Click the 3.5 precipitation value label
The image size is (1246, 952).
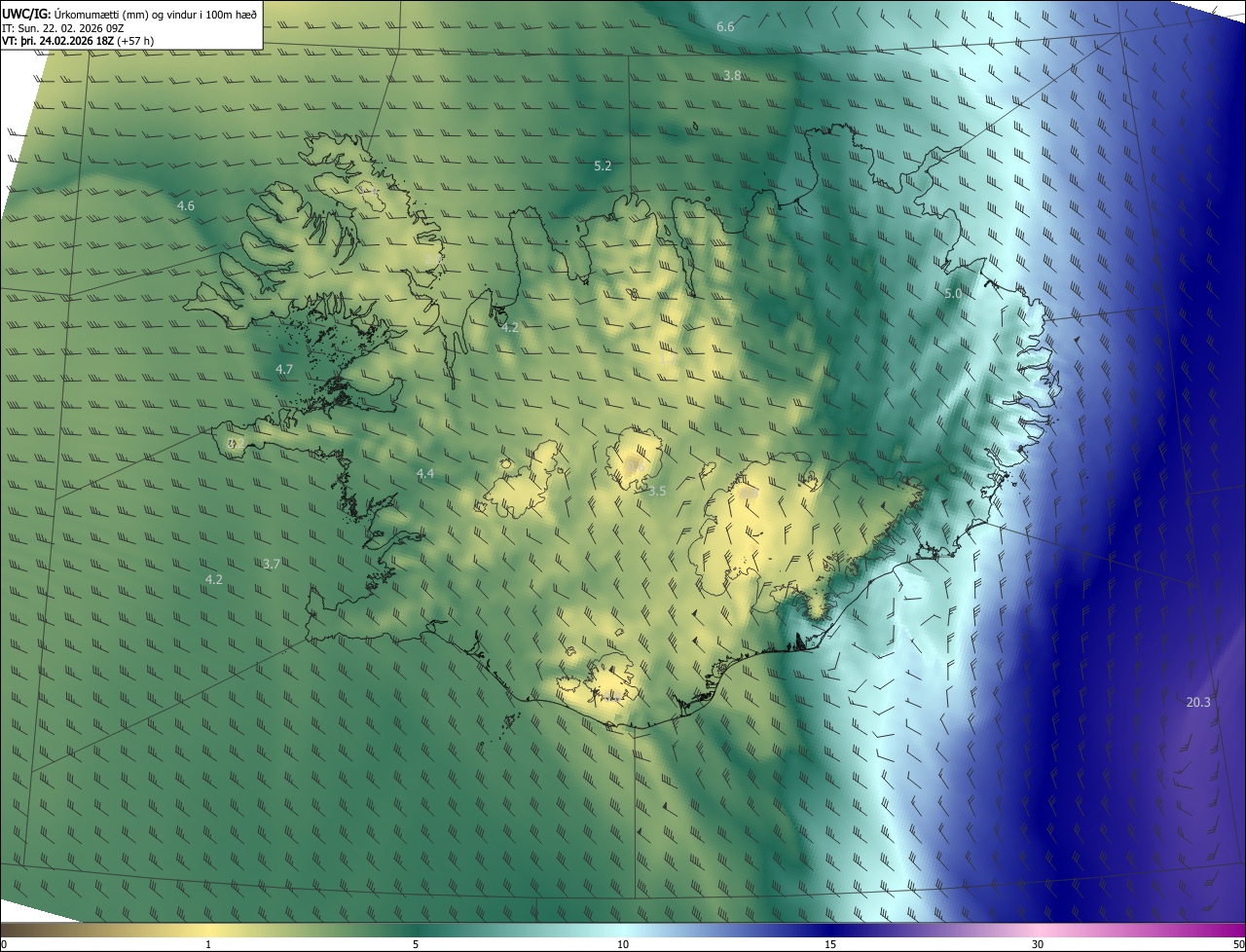click(657, 491)
